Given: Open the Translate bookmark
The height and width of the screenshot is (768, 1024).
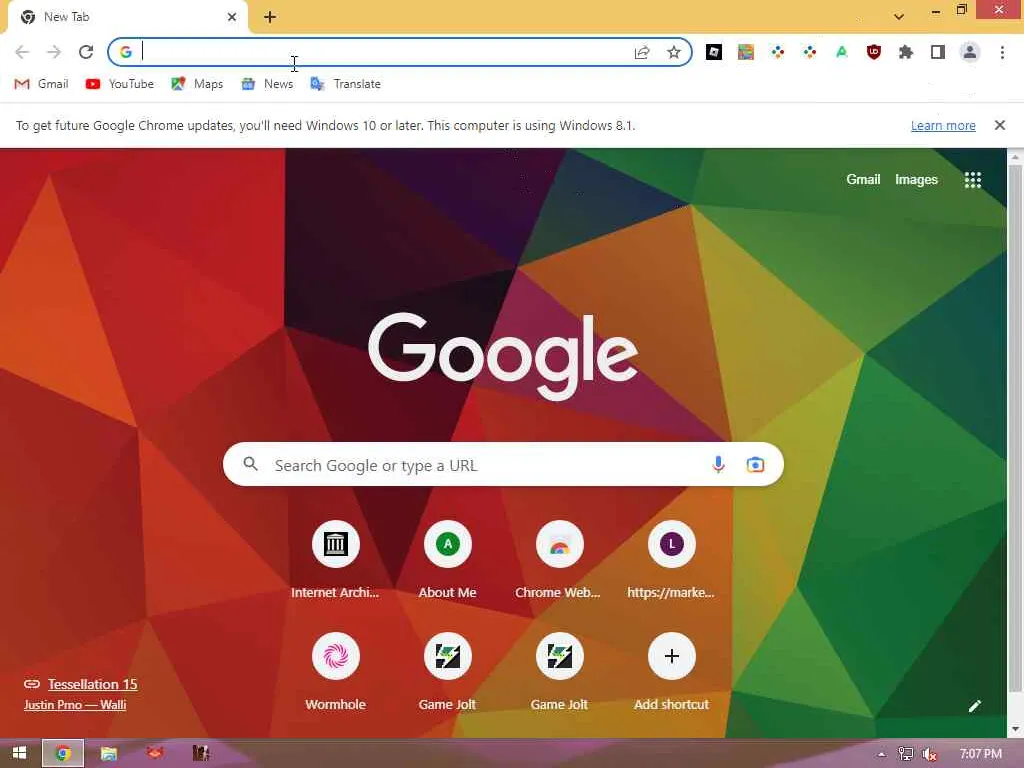Looking at the screenshot, I should coord(345,84).
